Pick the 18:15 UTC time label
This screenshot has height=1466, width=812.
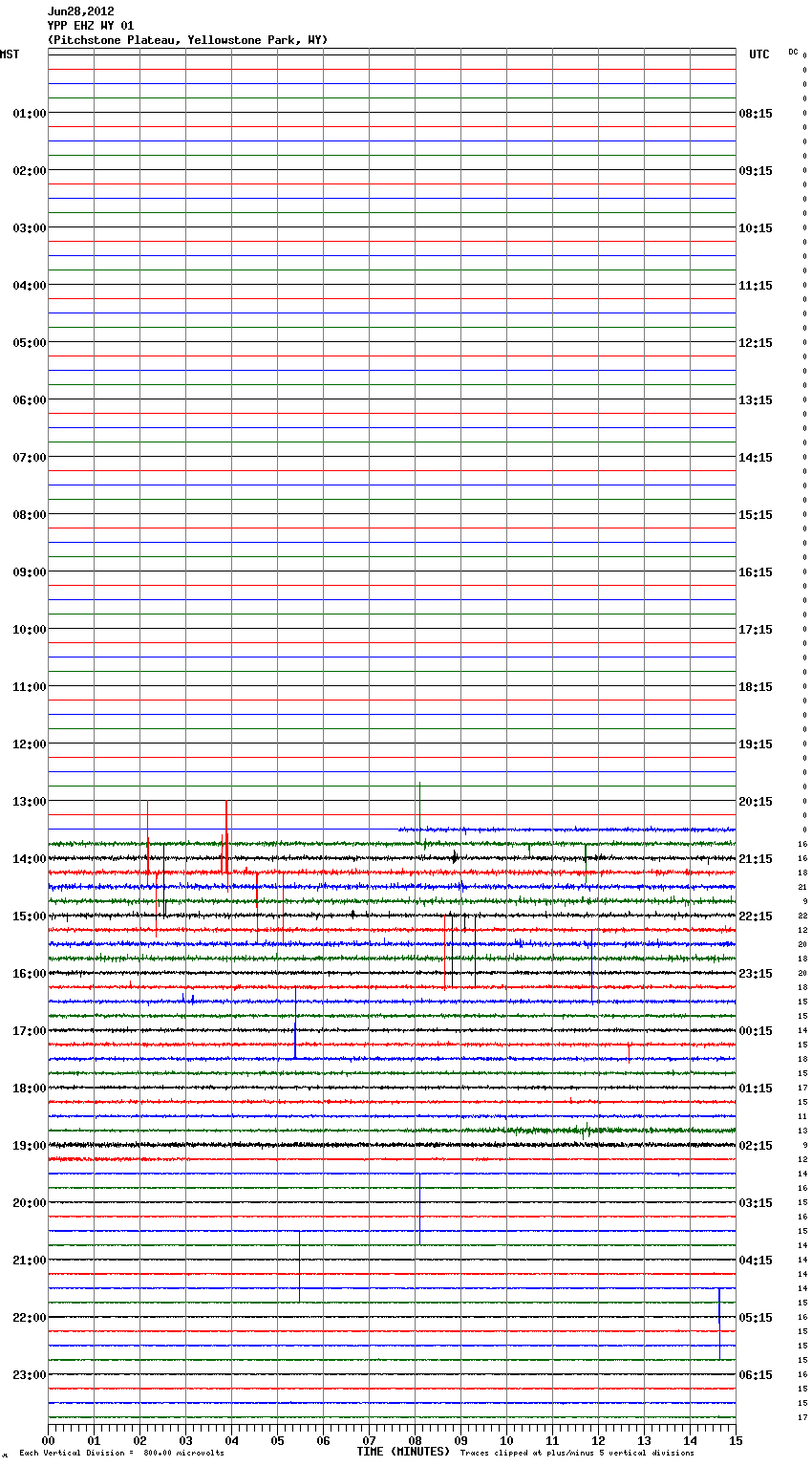[x=756, y=687]
